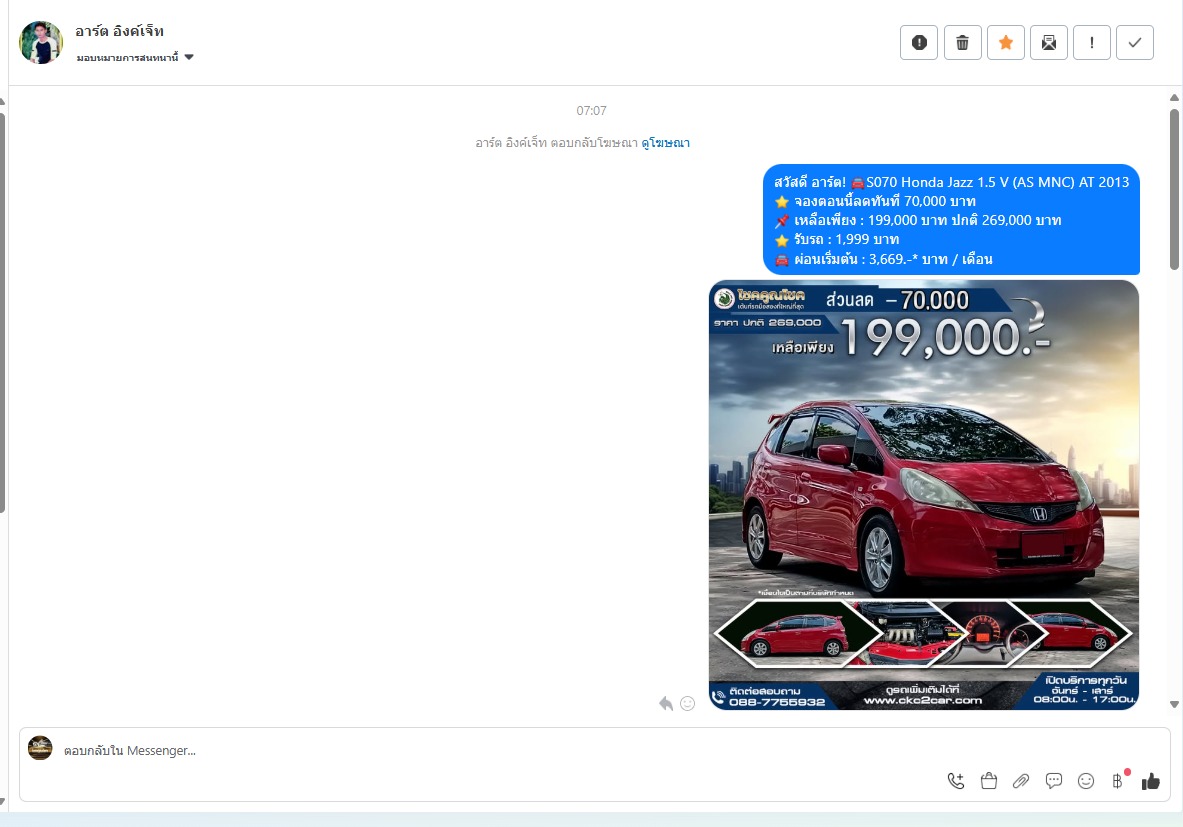Click the chat scrollbar up arrow
The image size is (1183, 827).
[x=1174, y=97]
